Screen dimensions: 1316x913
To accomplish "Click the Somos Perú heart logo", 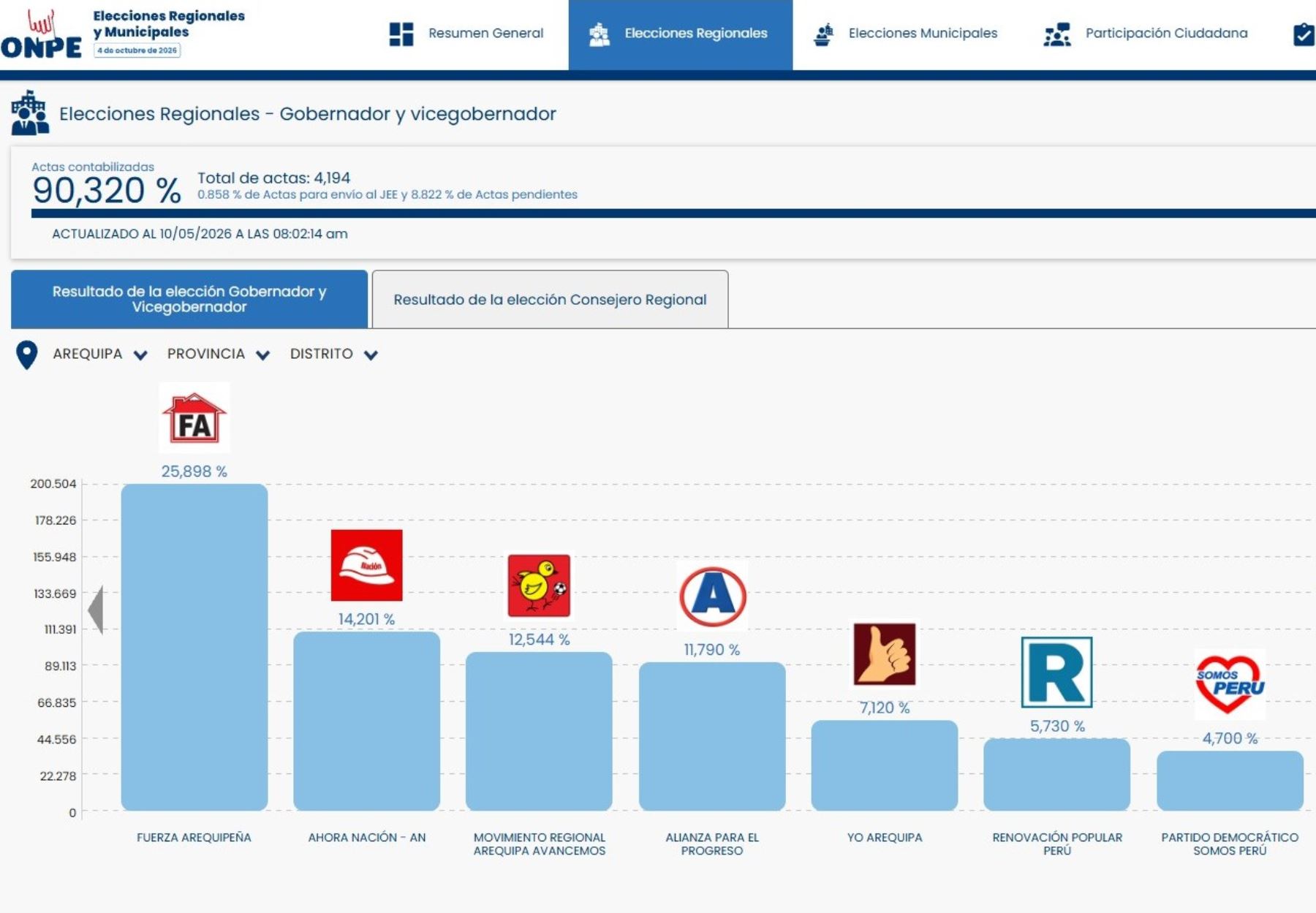I will click(x=1230, y=684).
